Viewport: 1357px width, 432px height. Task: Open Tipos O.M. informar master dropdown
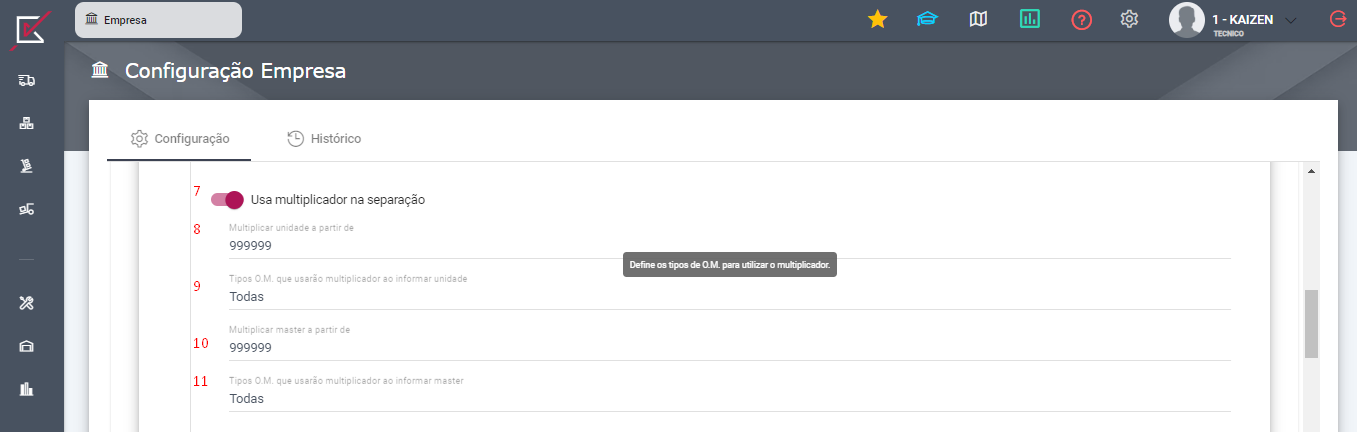point(729,393)
